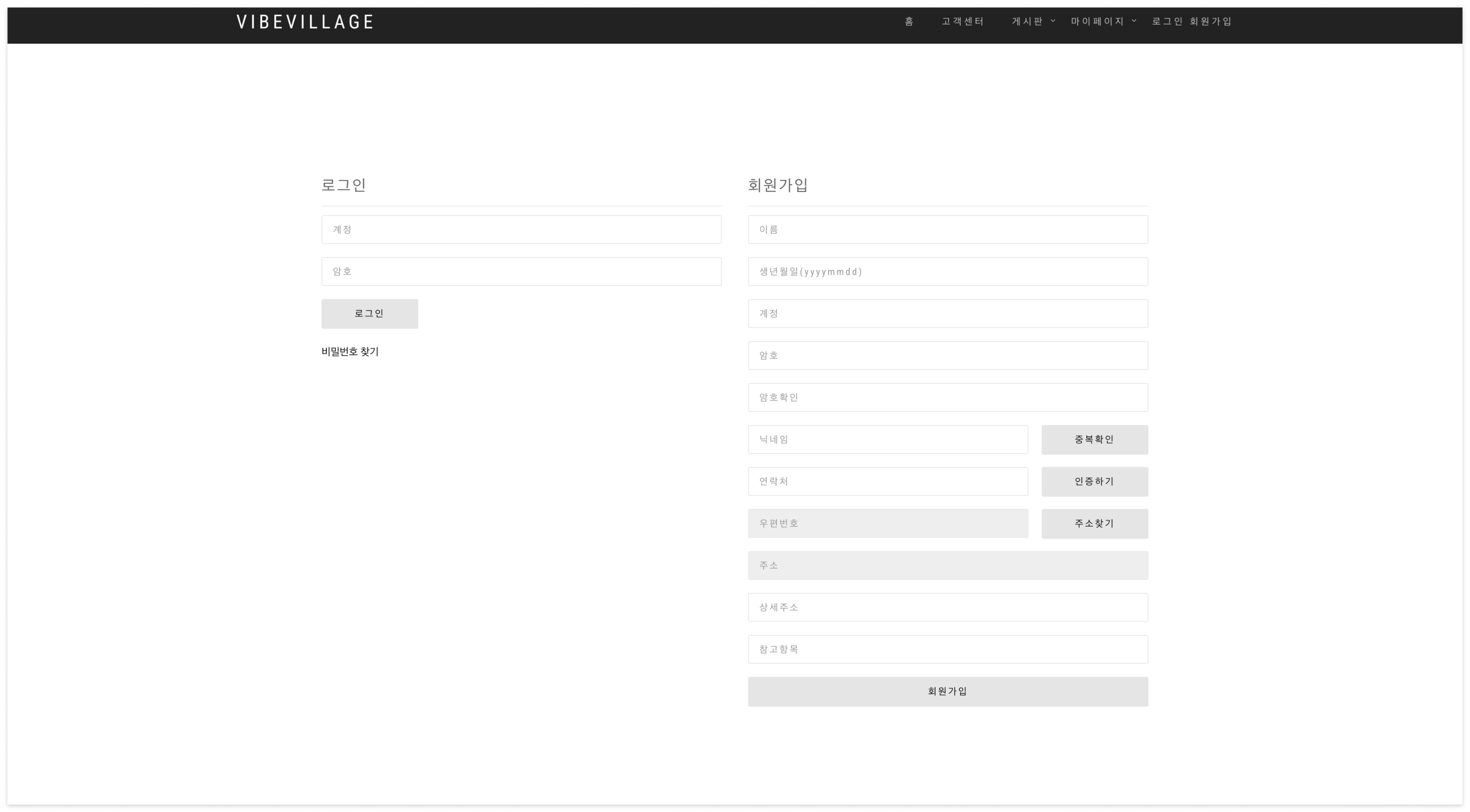
Task: Focus the login 계정 input field
Action: [x=521, y=229]
